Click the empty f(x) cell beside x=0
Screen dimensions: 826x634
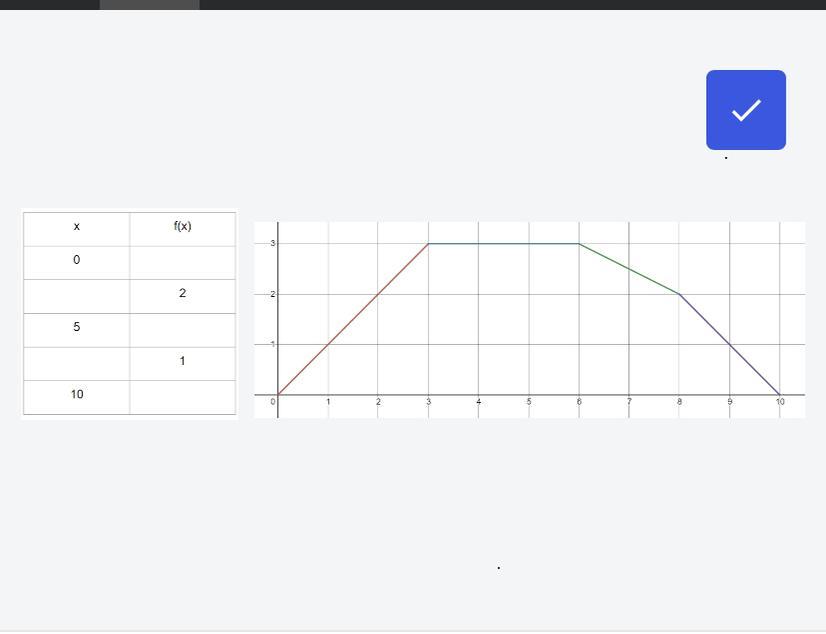point(182,261)
